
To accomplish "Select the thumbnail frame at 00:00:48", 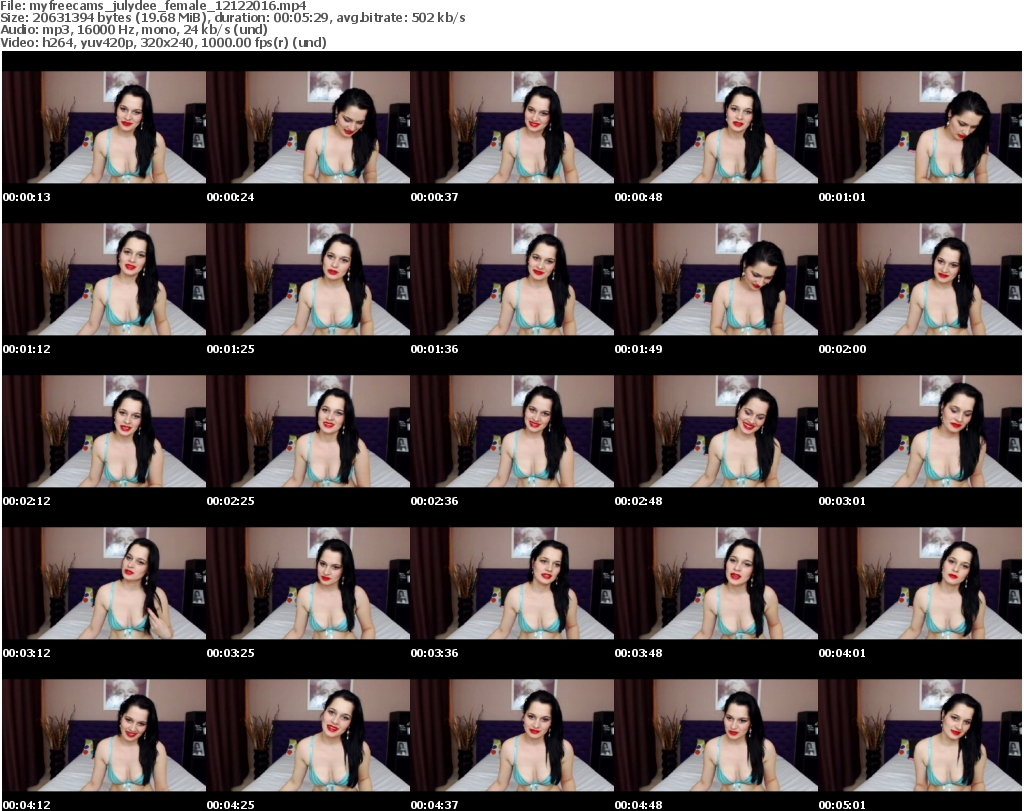I will coord(716,127).
